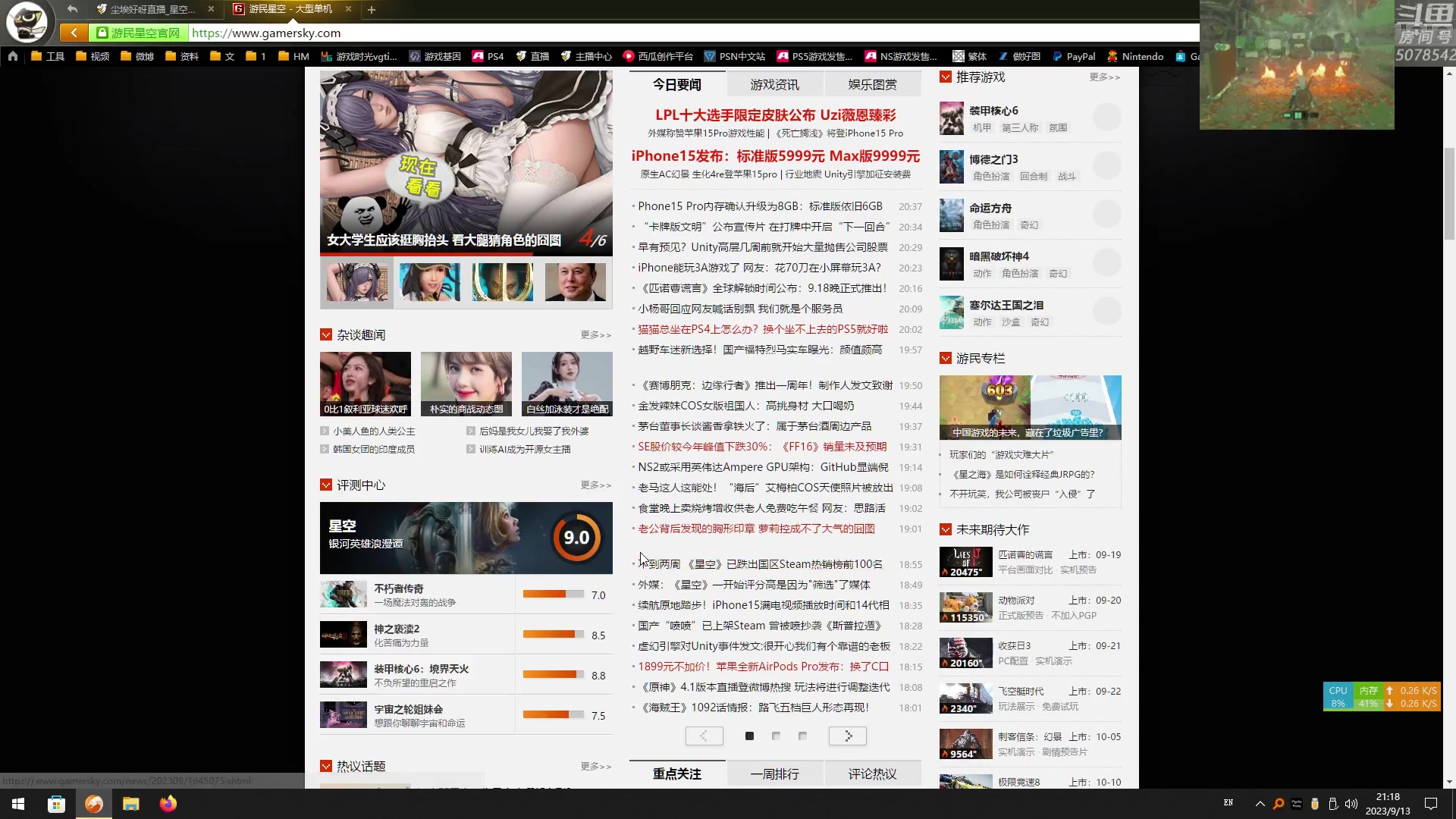Open the volume icon in system tray

click(x=1351, y=804)
